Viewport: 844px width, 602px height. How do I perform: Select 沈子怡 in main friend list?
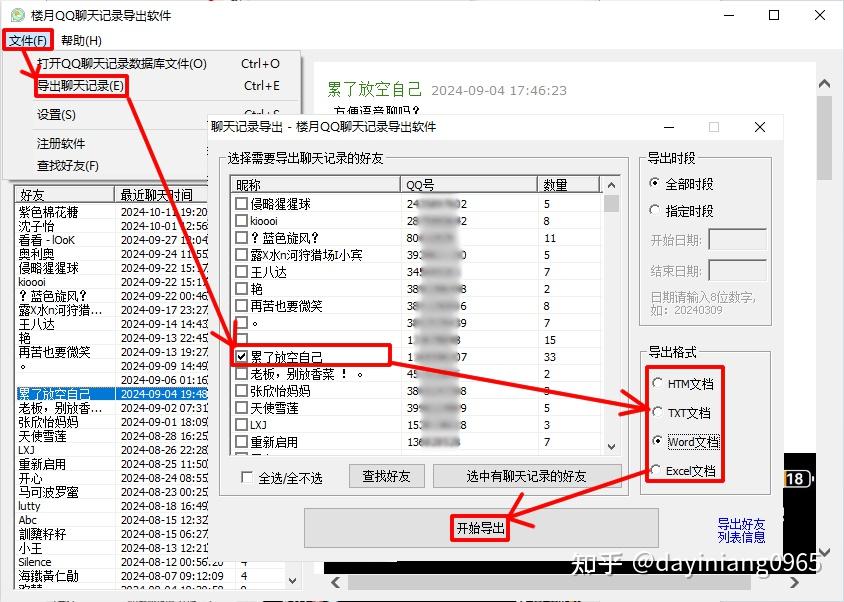[x=37, y=226]
